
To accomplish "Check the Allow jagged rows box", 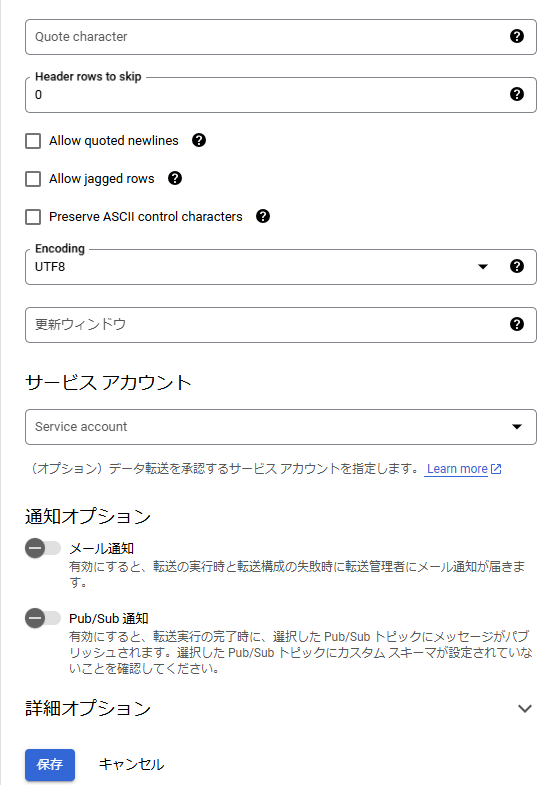I will (33, 179).
